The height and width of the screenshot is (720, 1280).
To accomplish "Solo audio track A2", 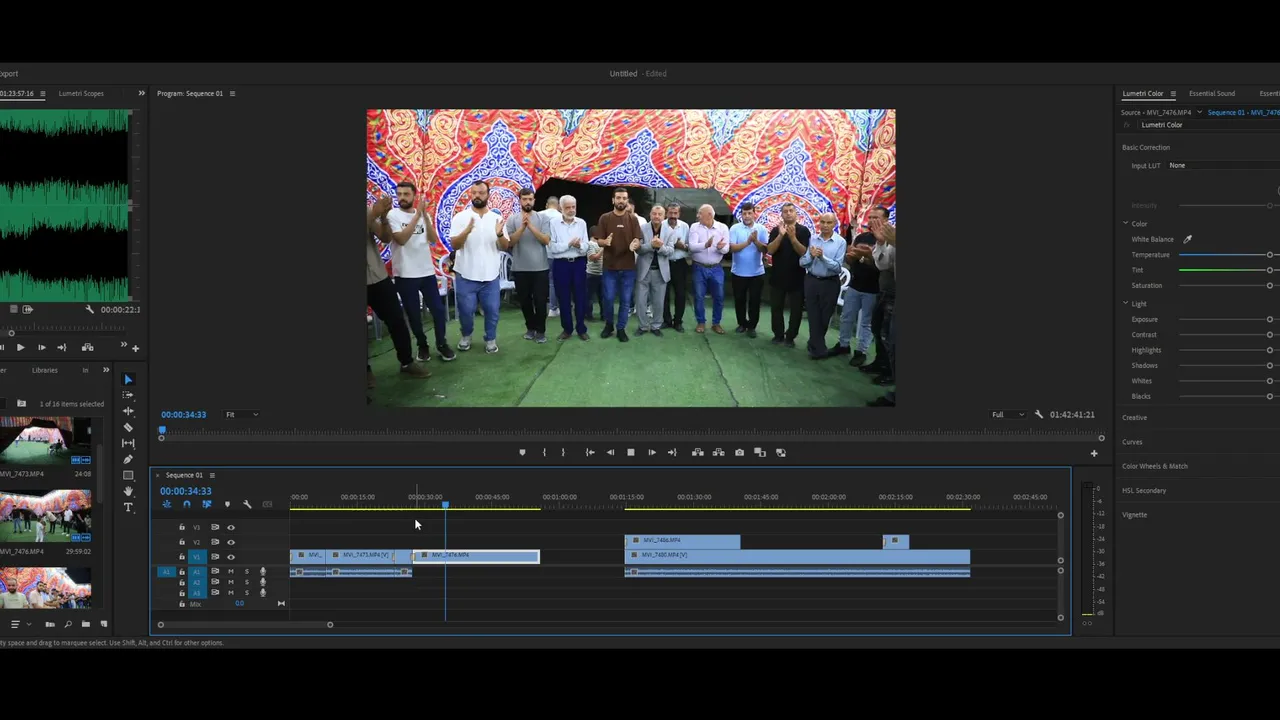I will point(247,582).
